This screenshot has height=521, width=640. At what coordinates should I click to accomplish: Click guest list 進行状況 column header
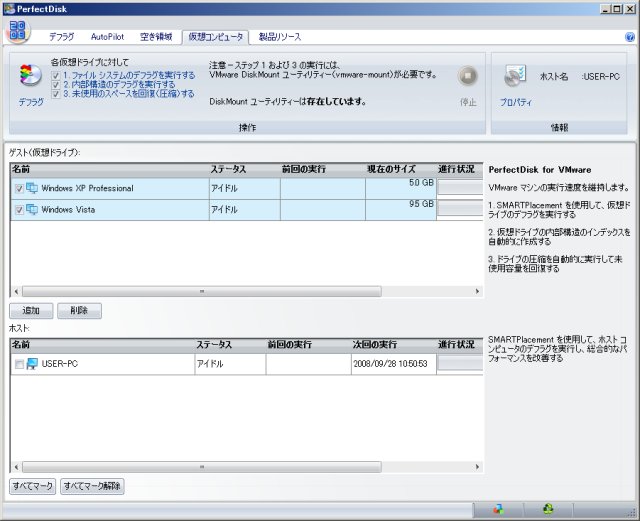[x=460, y=169]
